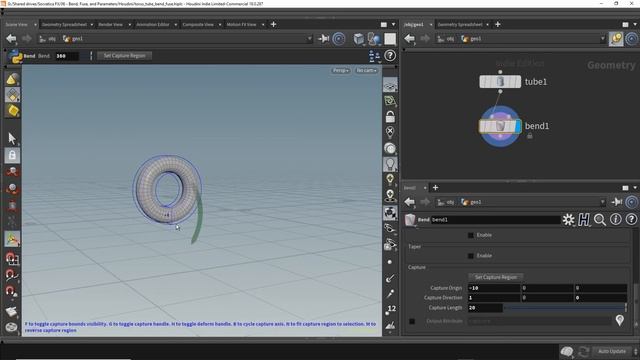Open the 'No cam' camera dropdown
The height and width of the screenshot is (360, 640).
click(x=366, y=71)
